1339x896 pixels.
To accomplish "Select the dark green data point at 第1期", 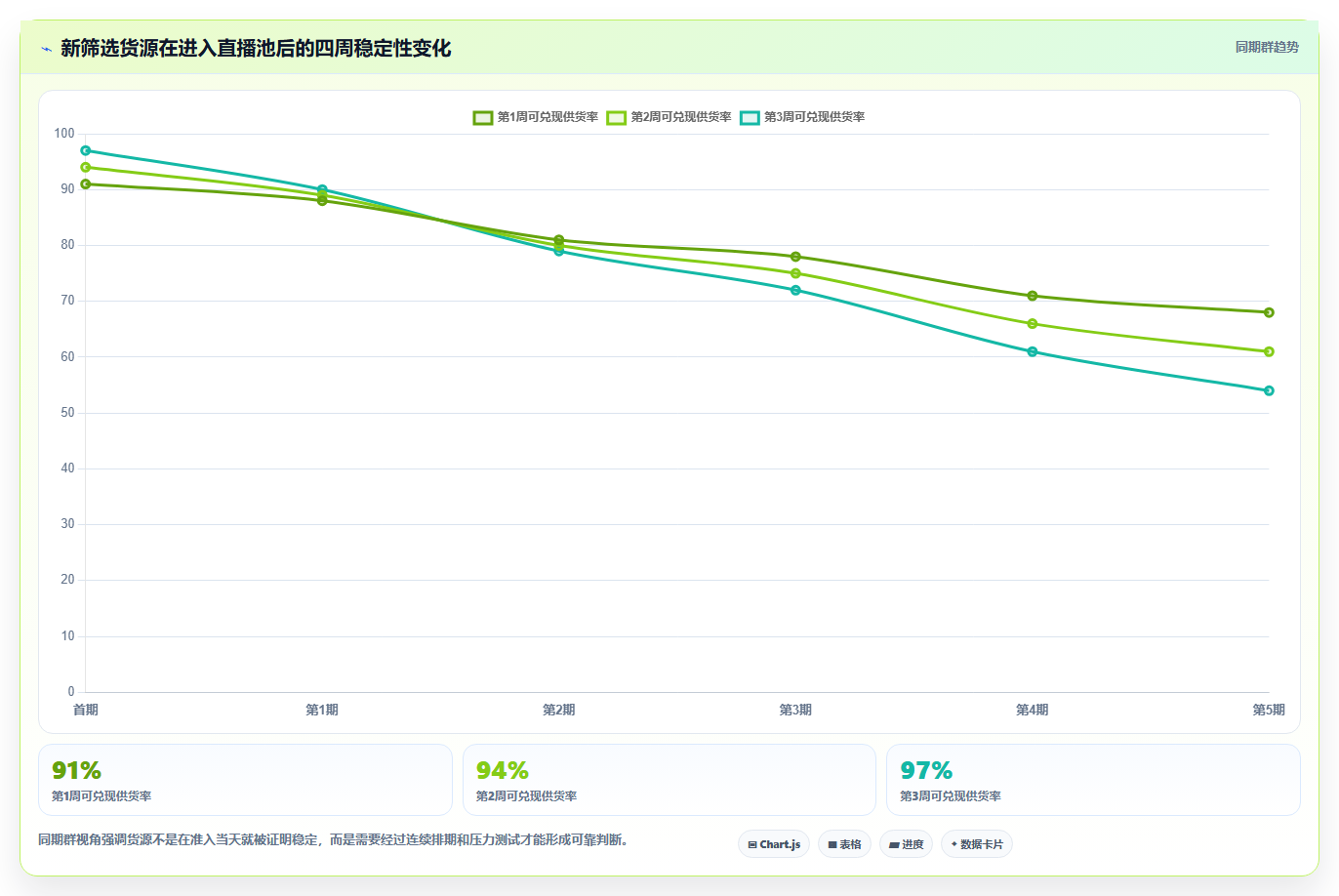I will coord(322,201).
